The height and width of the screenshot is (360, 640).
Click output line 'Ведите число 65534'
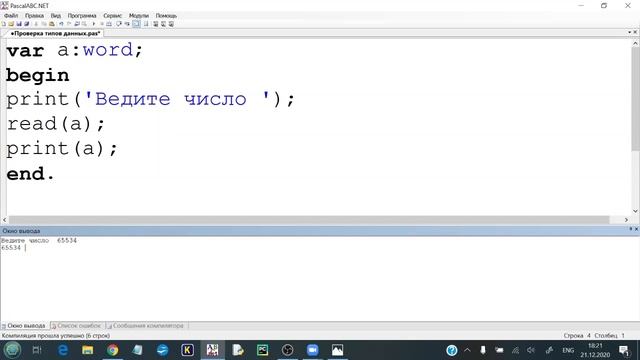pos(39,240)
